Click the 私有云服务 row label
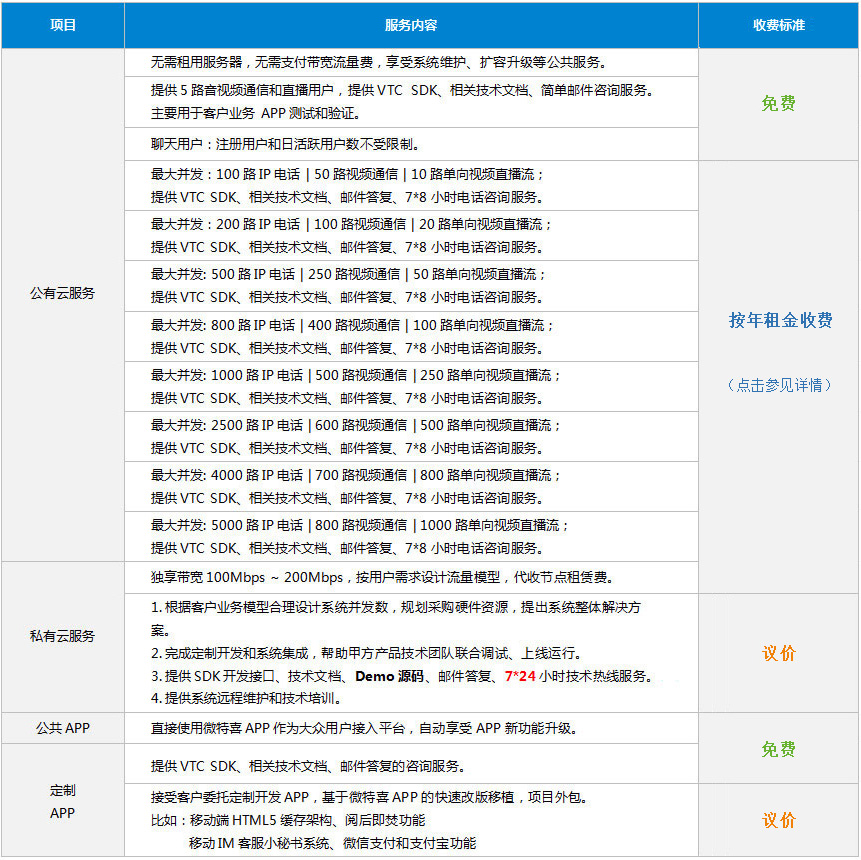861x860 pixels. click(x=63, y=636)
